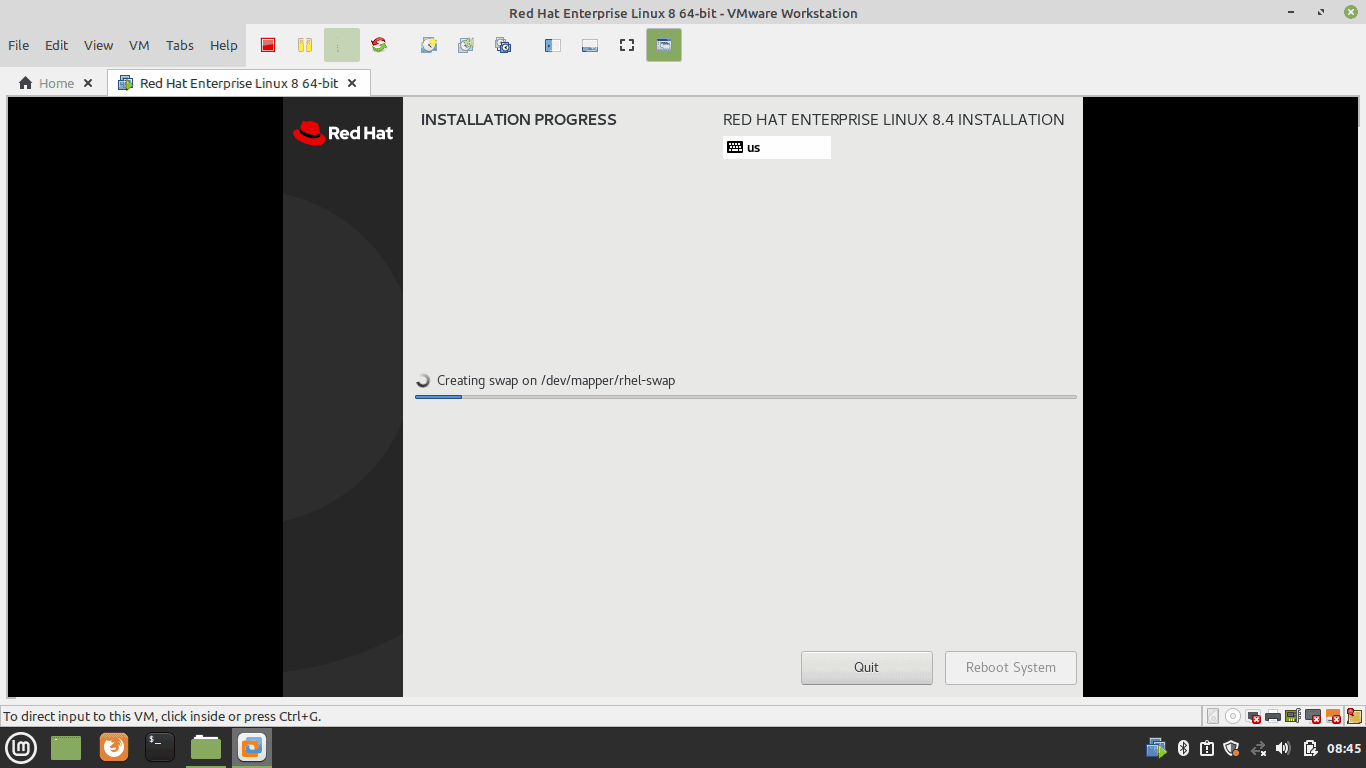Open Firefox from the taskbar
Screen dimensions: 1366x768
click(x=114, y=747)
